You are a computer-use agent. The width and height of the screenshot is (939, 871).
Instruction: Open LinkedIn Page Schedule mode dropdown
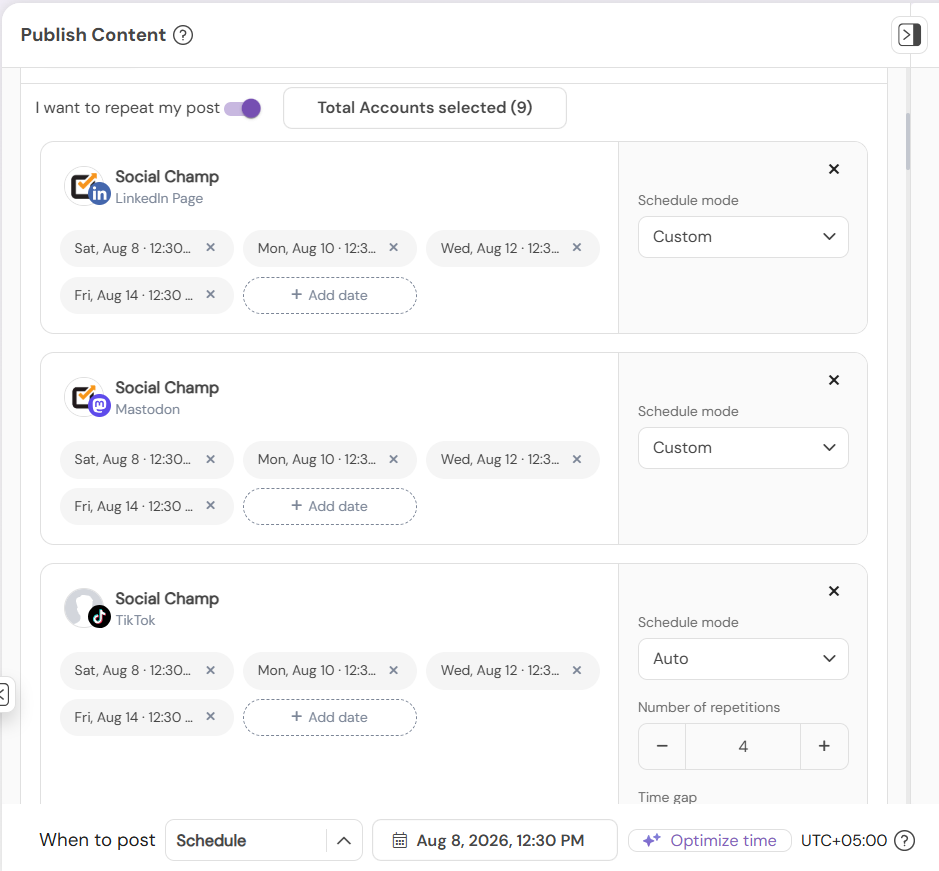pos(743,237)
